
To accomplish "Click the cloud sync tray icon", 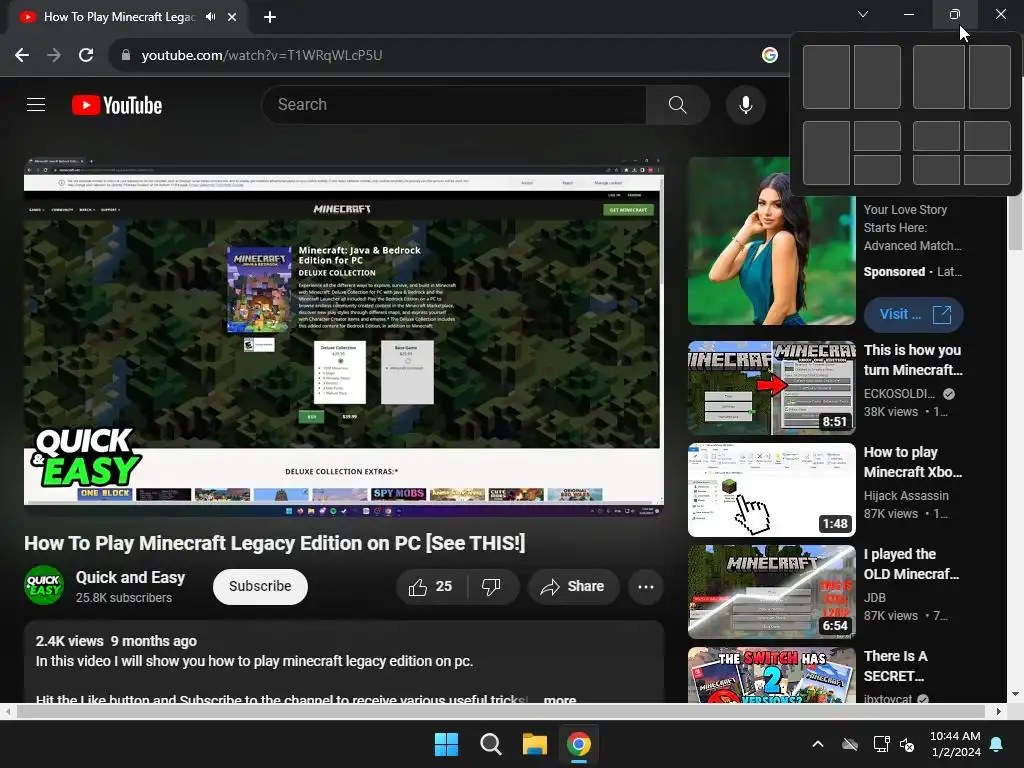I will point(850,744).
